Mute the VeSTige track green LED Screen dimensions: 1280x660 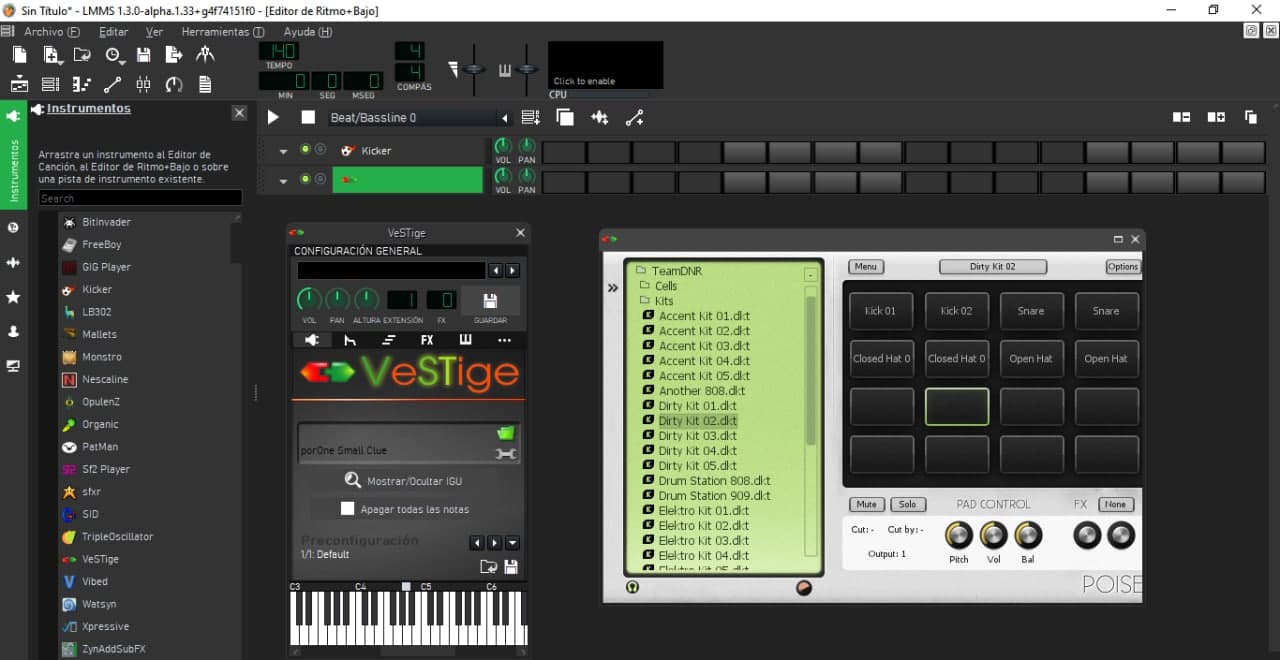coord(305,179)
